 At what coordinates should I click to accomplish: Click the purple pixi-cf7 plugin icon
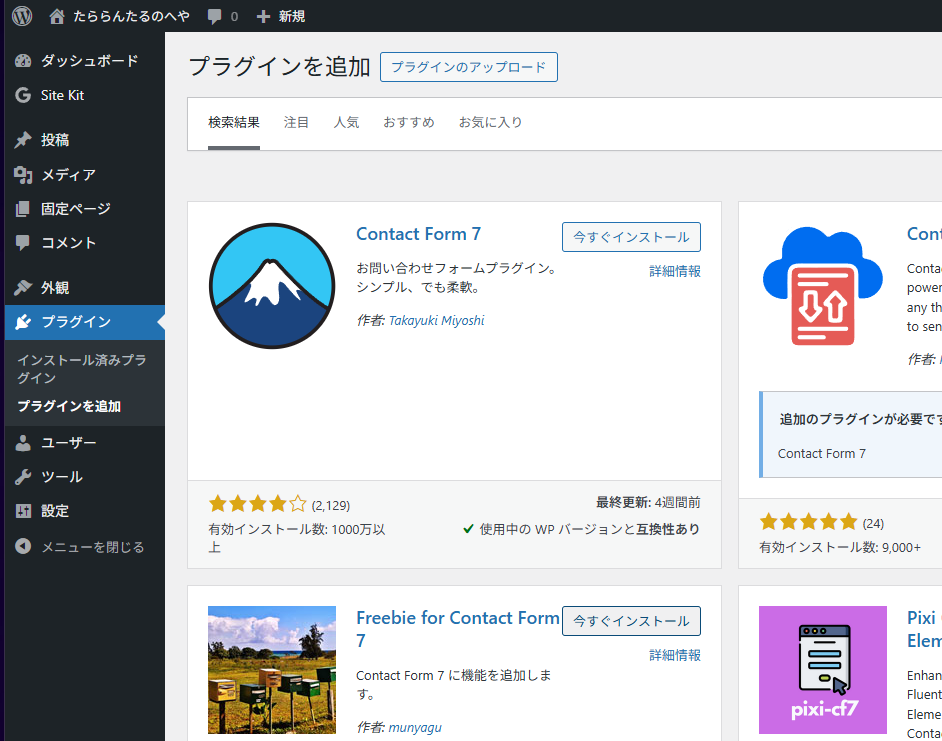coord(823,670)
